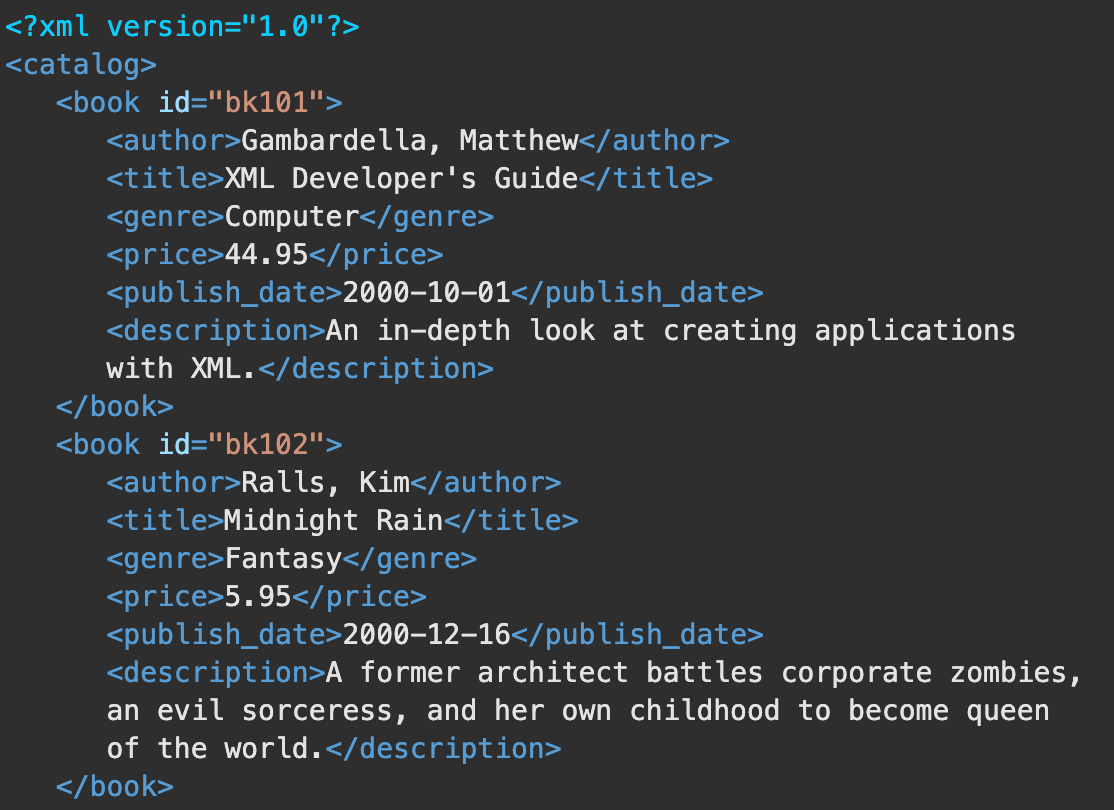Click the text "with XML." in the description
1114x810 pixels.
point(181,369)
